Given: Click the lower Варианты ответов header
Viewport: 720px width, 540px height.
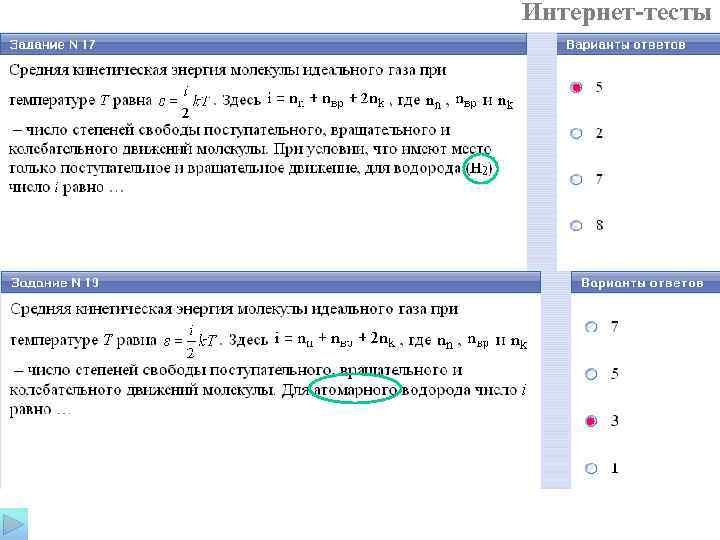Looking at the screenshot, I should (x=645, y=282).
